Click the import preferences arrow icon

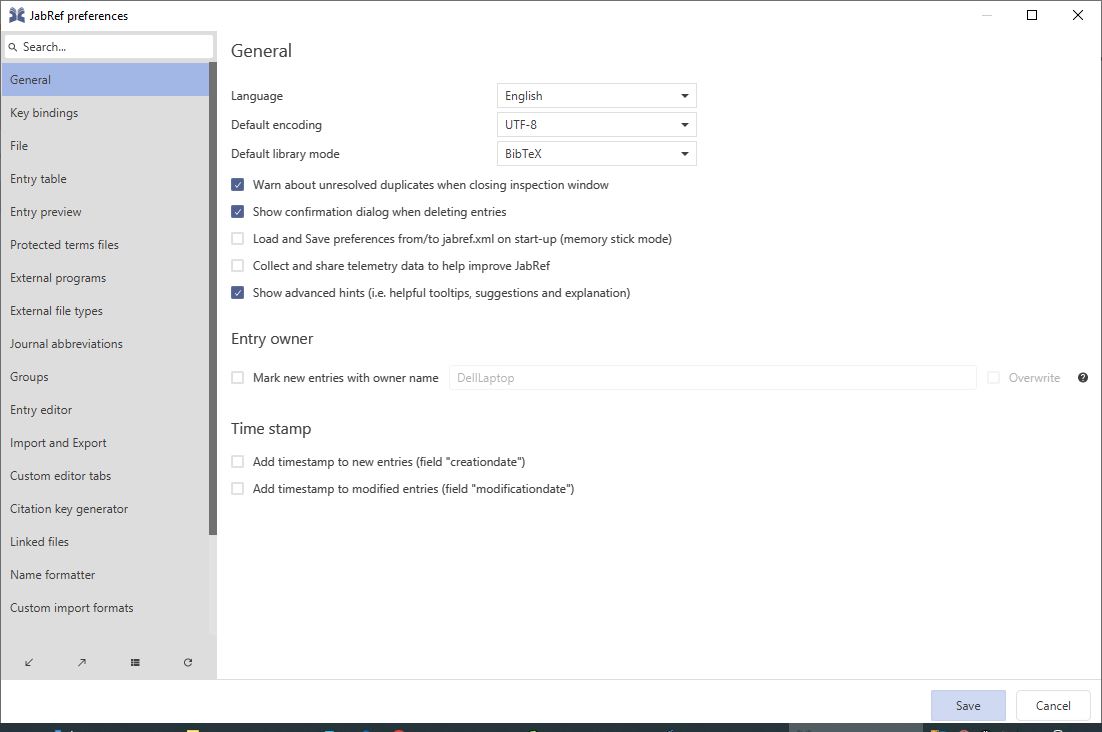pos(29,662)
